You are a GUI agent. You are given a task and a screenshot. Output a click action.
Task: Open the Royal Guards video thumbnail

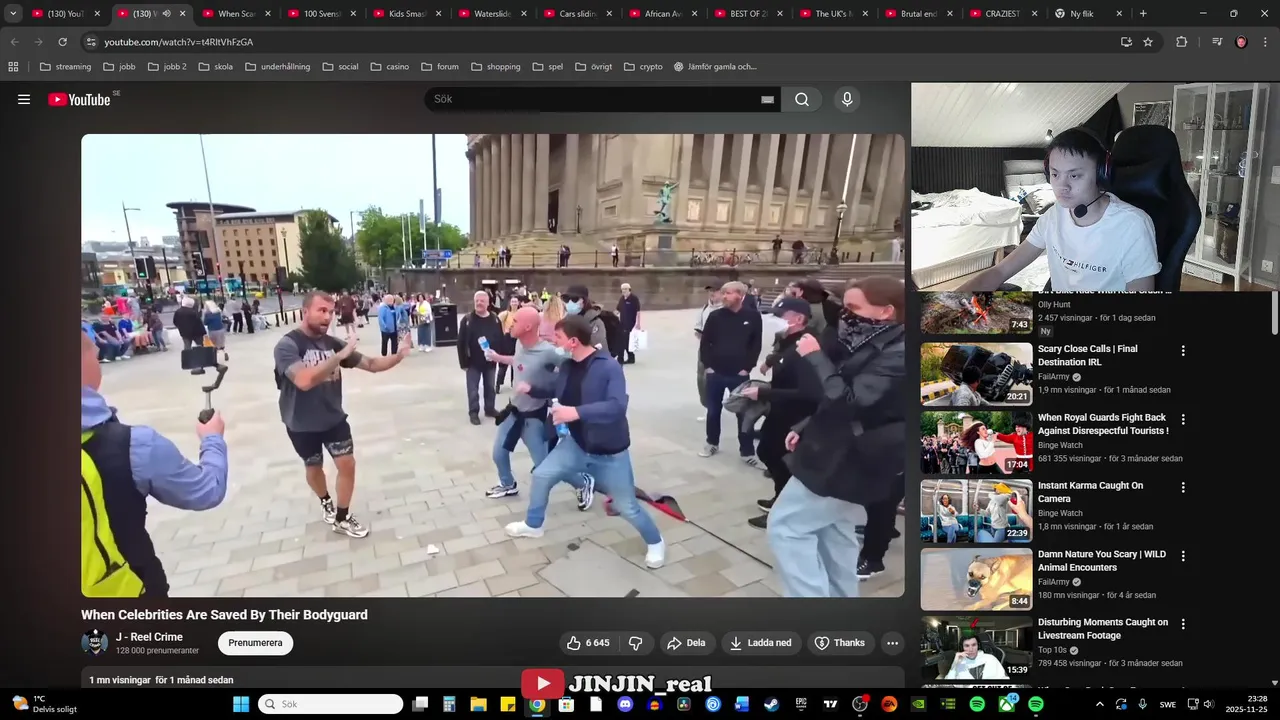click(976, 442)
